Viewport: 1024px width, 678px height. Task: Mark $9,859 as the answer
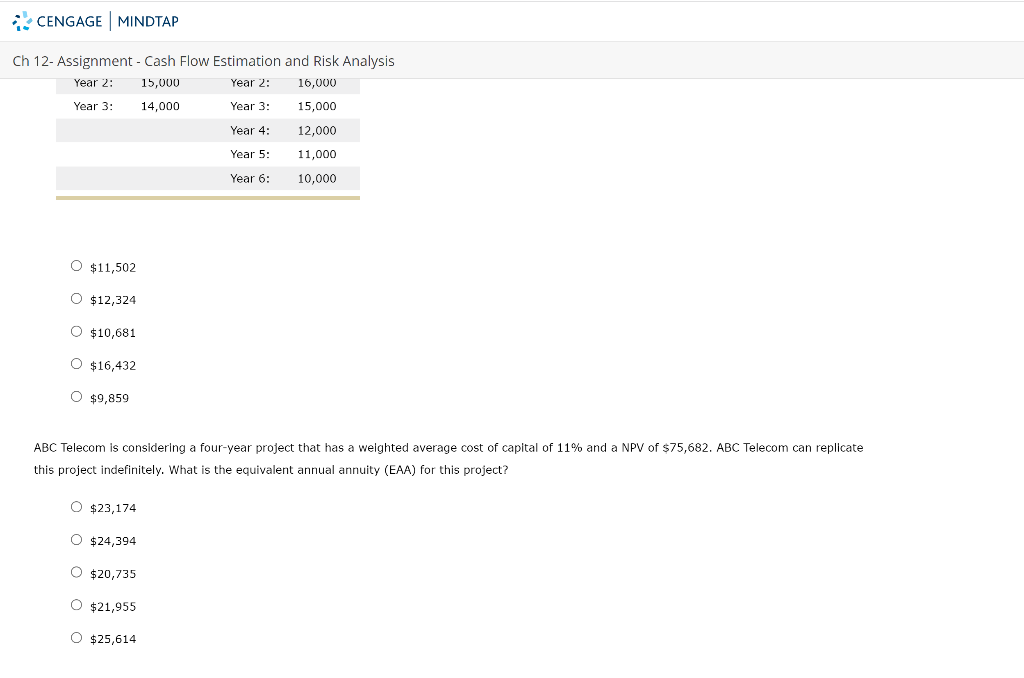pyautogui.click(x=76, y=396)
